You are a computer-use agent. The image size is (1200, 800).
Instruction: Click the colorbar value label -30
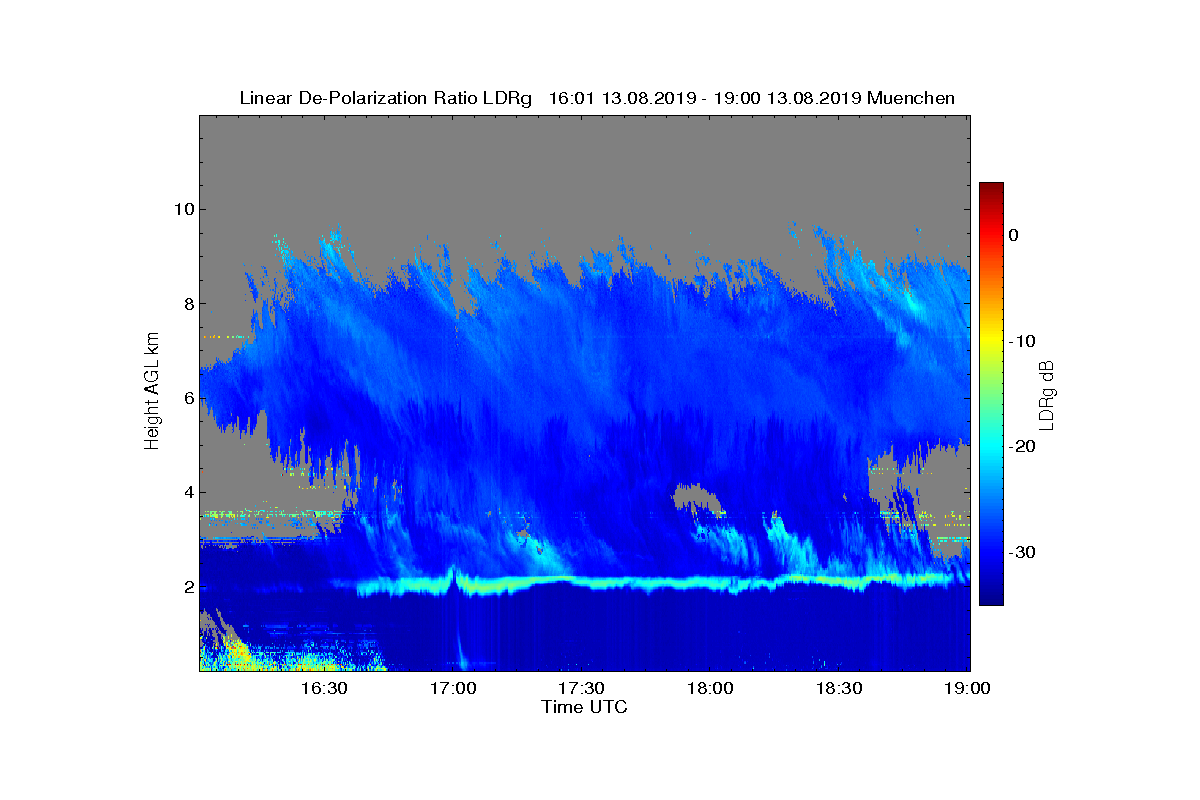1020,553
